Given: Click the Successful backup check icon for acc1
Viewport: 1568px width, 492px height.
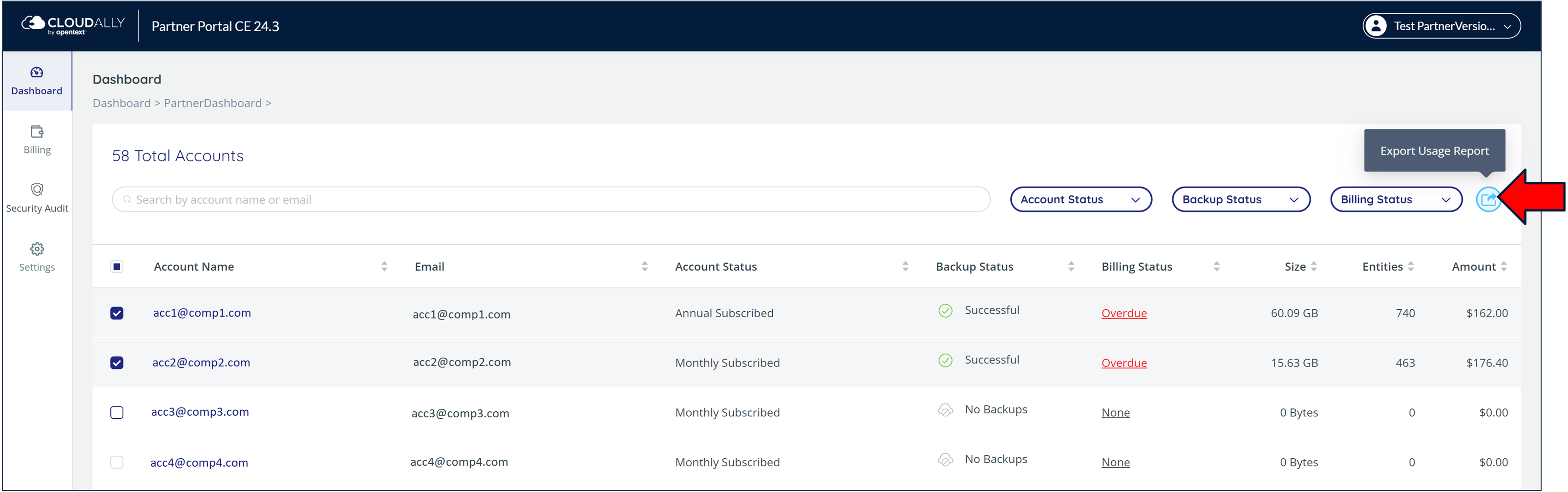Looking at the screenshot, I should click(945, 311).
